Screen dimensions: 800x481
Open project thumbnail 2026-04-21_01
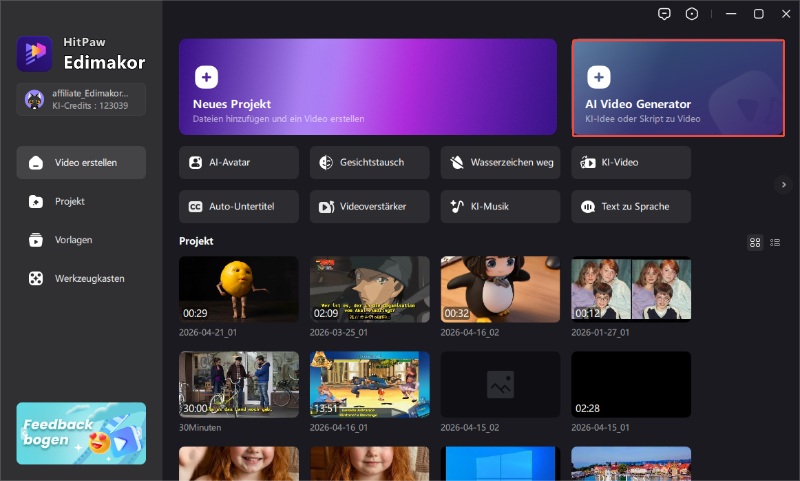pyautogui.click(x=238, y=289)
